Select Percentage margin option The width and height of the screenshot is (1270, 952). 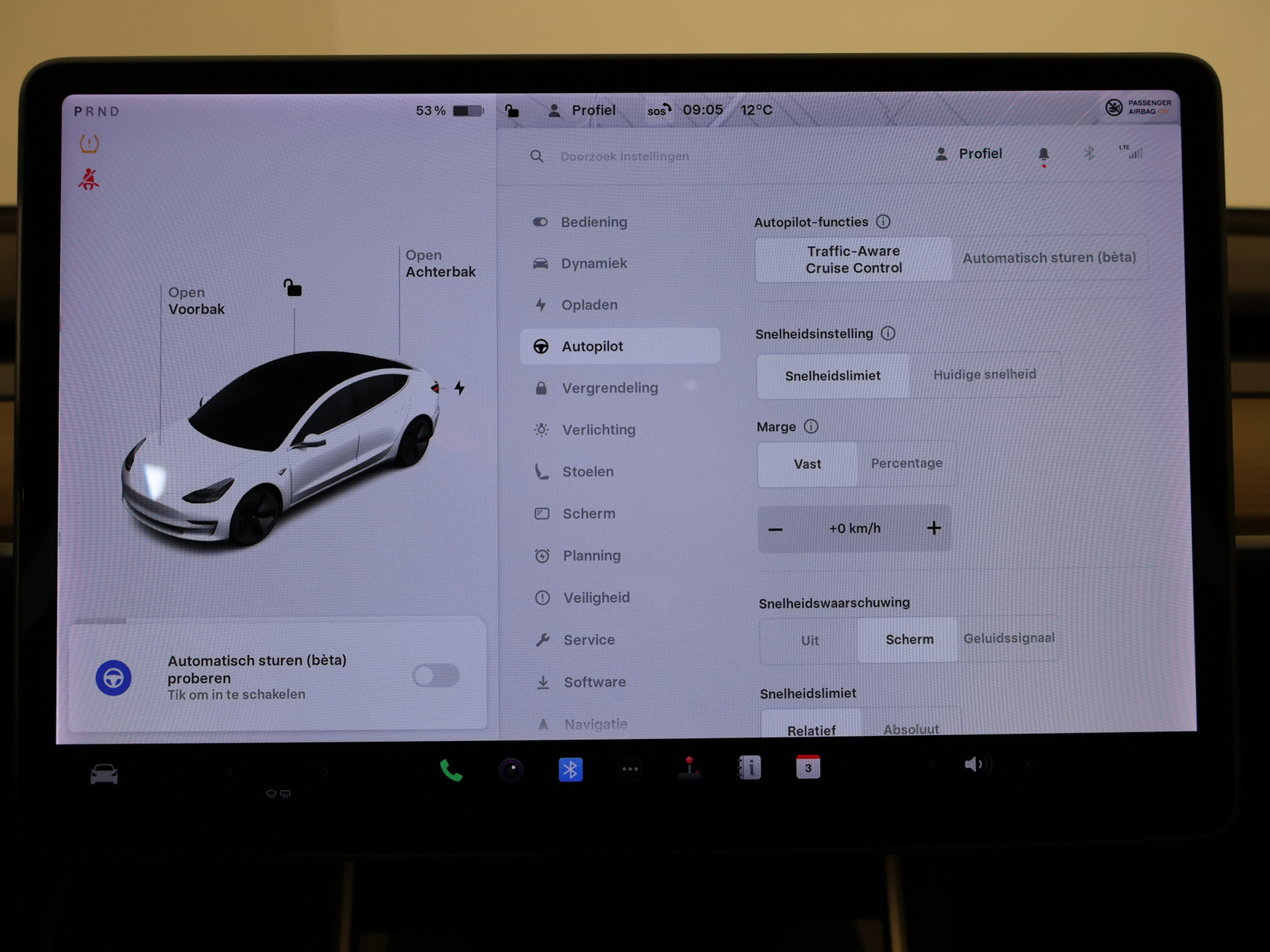[x=906, y=463]
